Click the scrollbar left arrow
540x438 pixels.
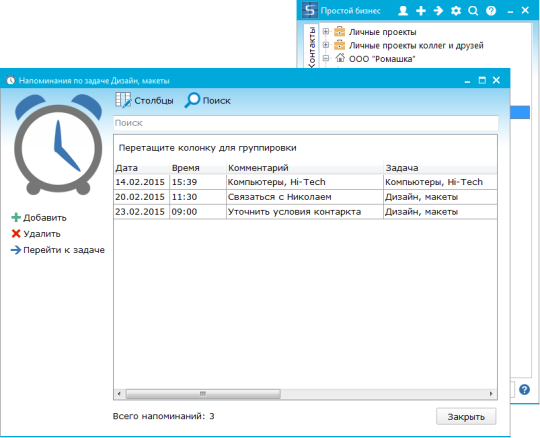(119, 394)
